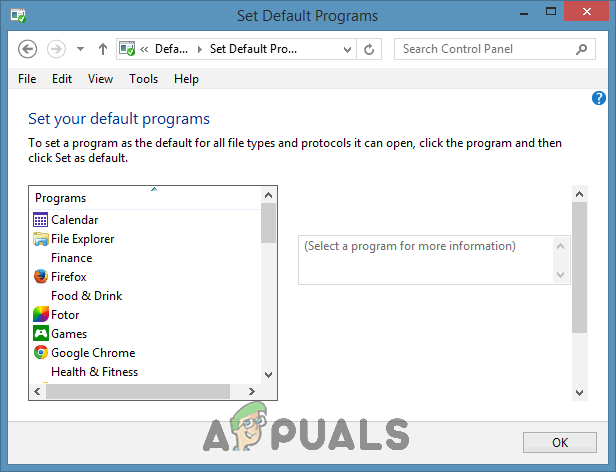Refresh the Control Panel address bar
Image resolution: width=616 pixels, height=472 pixels.
[369, 49]
